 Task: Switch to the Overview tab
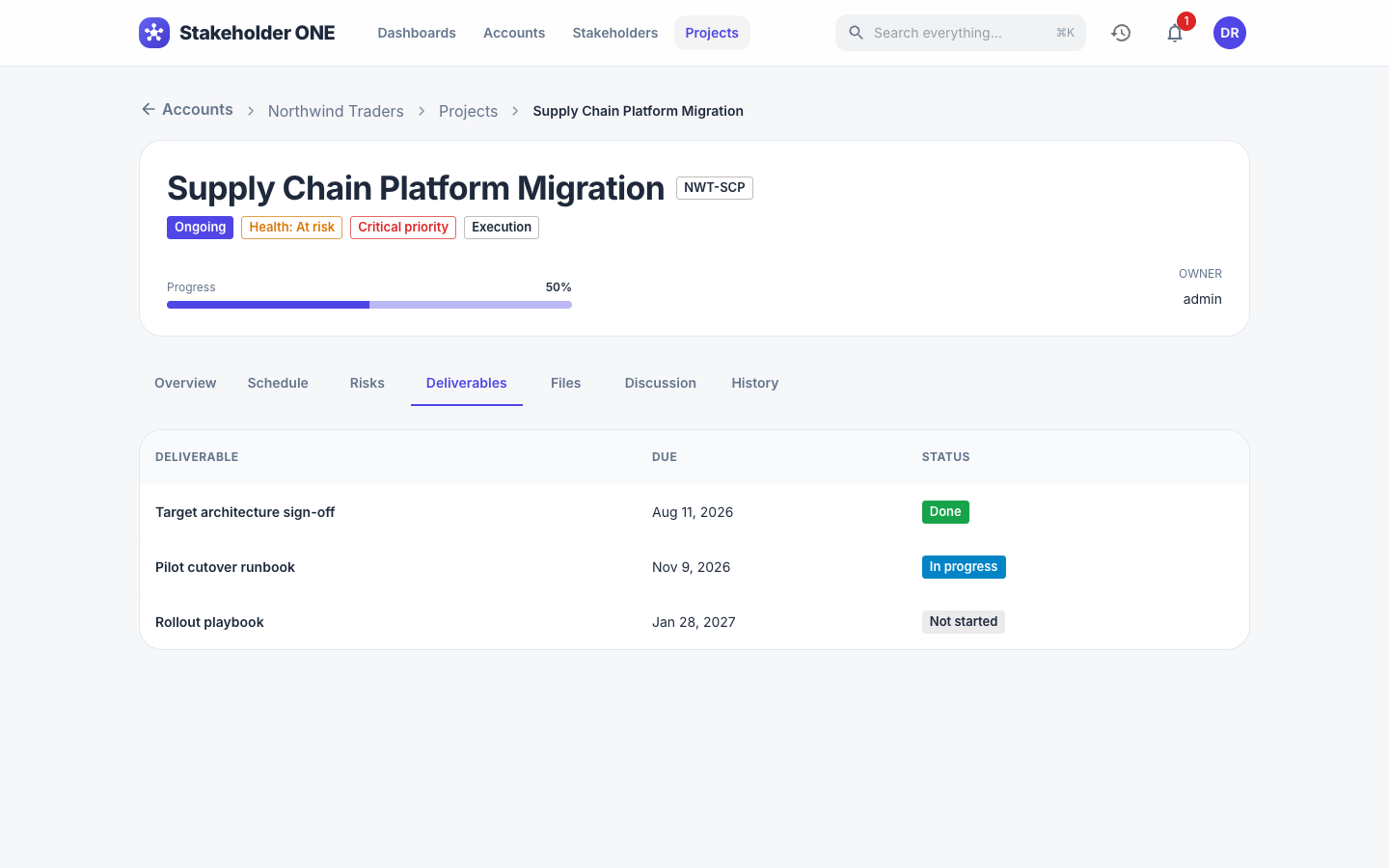coord(185,383)
